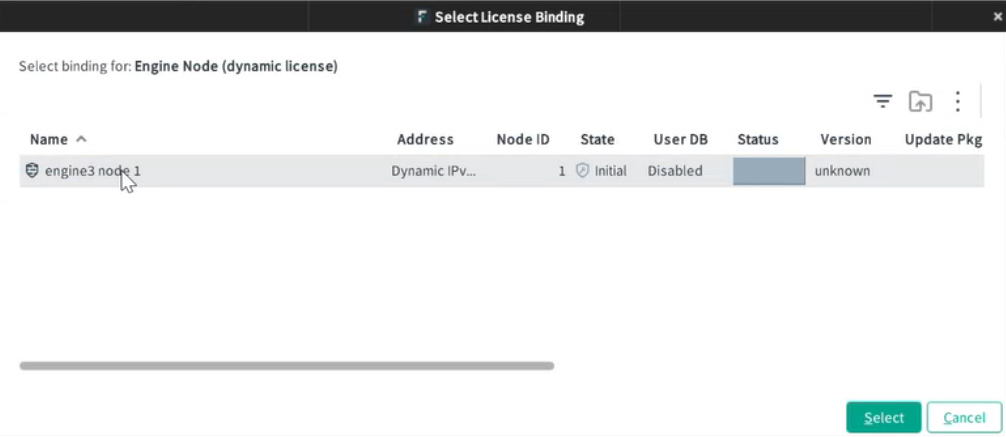Toggle the Name column sort arrow

click(x=81, y=139)
